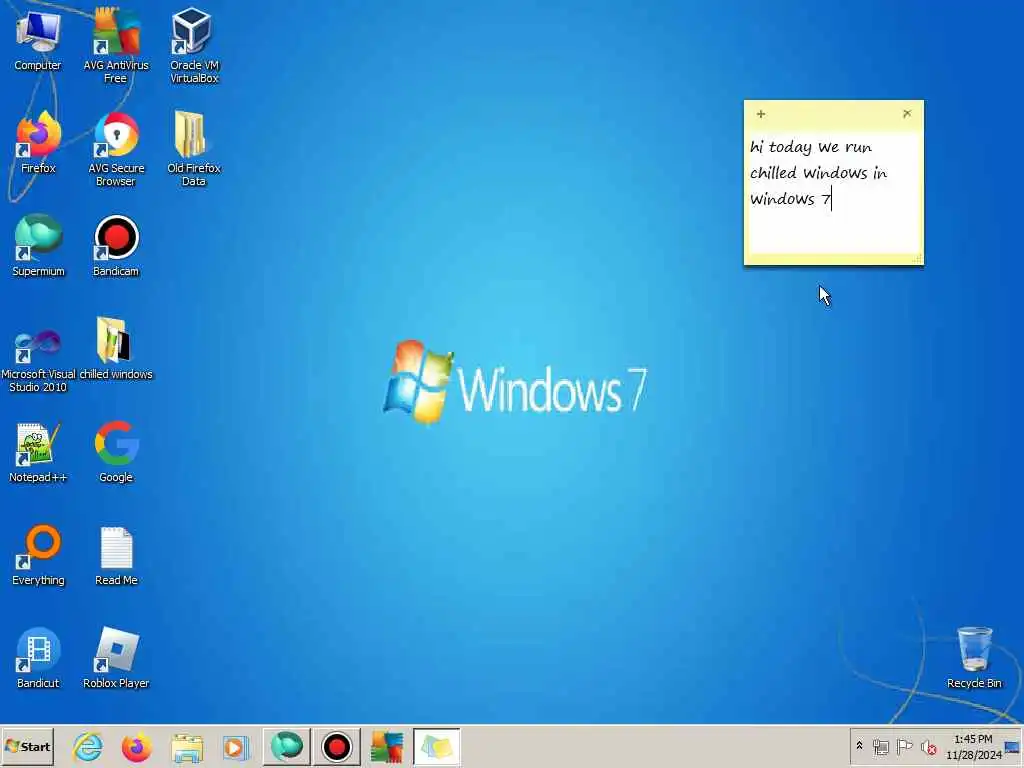1024x768 pixels.
Task: Click the sticky note resize grip corner
Action: (x=918, y=259)
